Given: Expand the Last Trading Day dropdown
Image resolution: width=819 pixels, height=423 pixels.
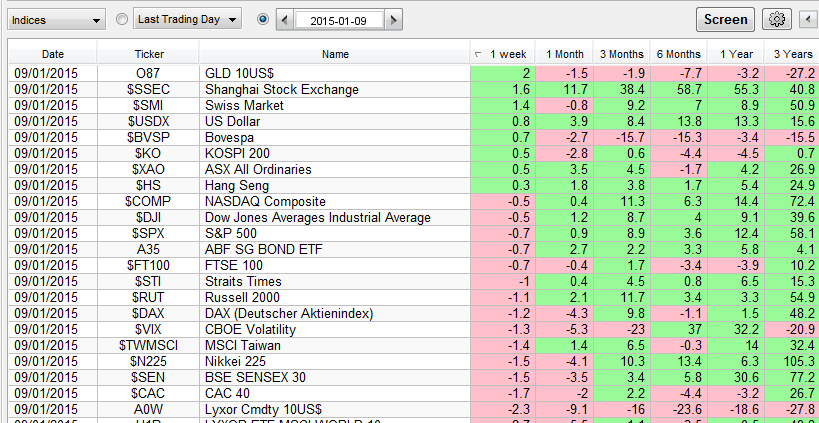Looking at the screenshot, I should point(187,20).
